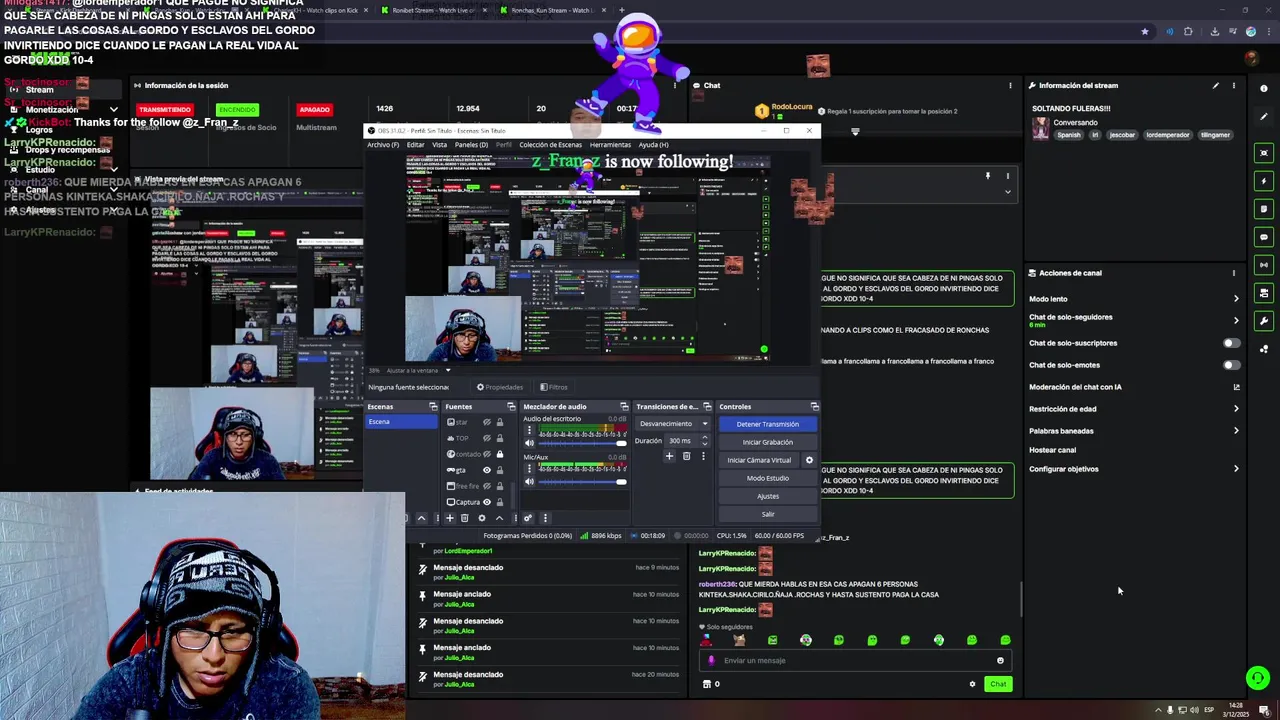Expand Palabras baneadas
The height and width of the screenshot is (720, 1280).
click(x=1236, y=431)
